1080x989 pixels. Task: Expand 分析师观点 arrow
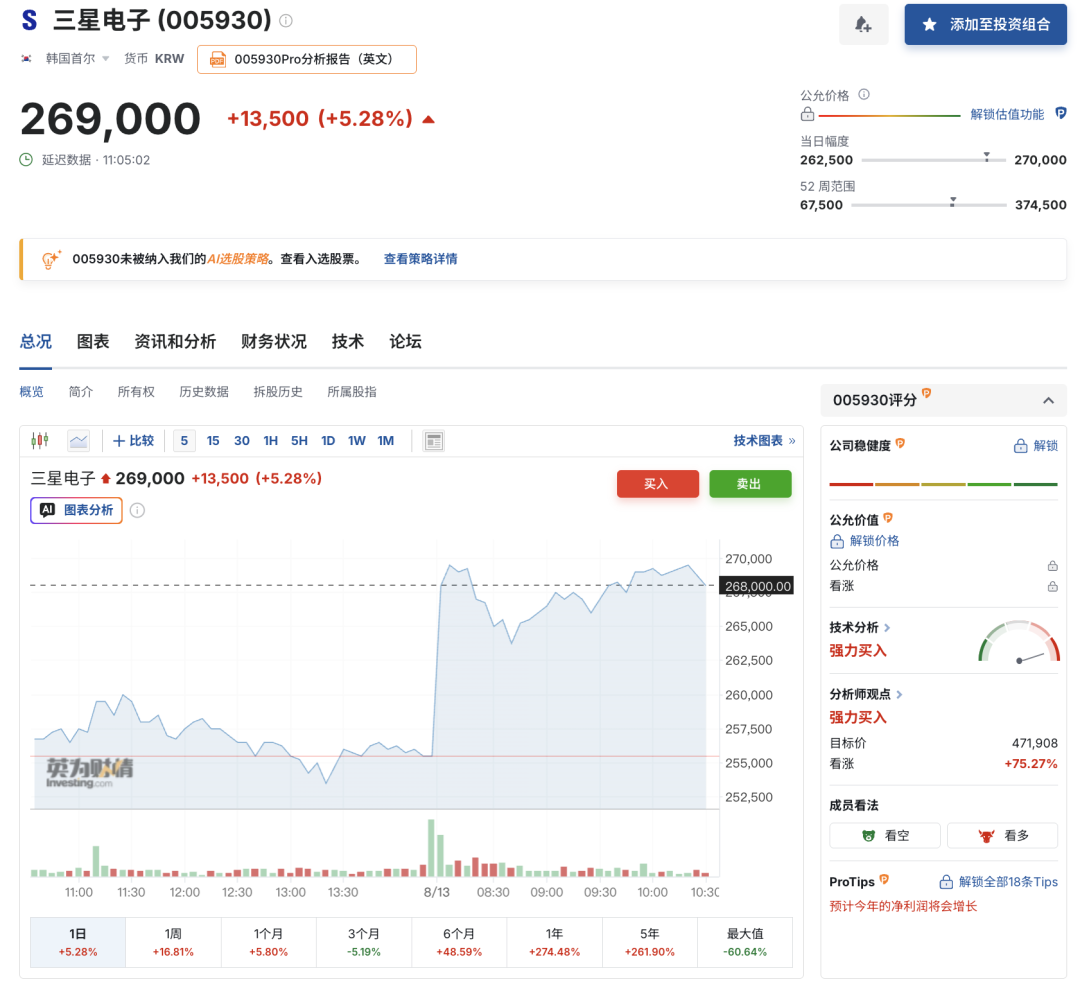(x=900, y=694)
